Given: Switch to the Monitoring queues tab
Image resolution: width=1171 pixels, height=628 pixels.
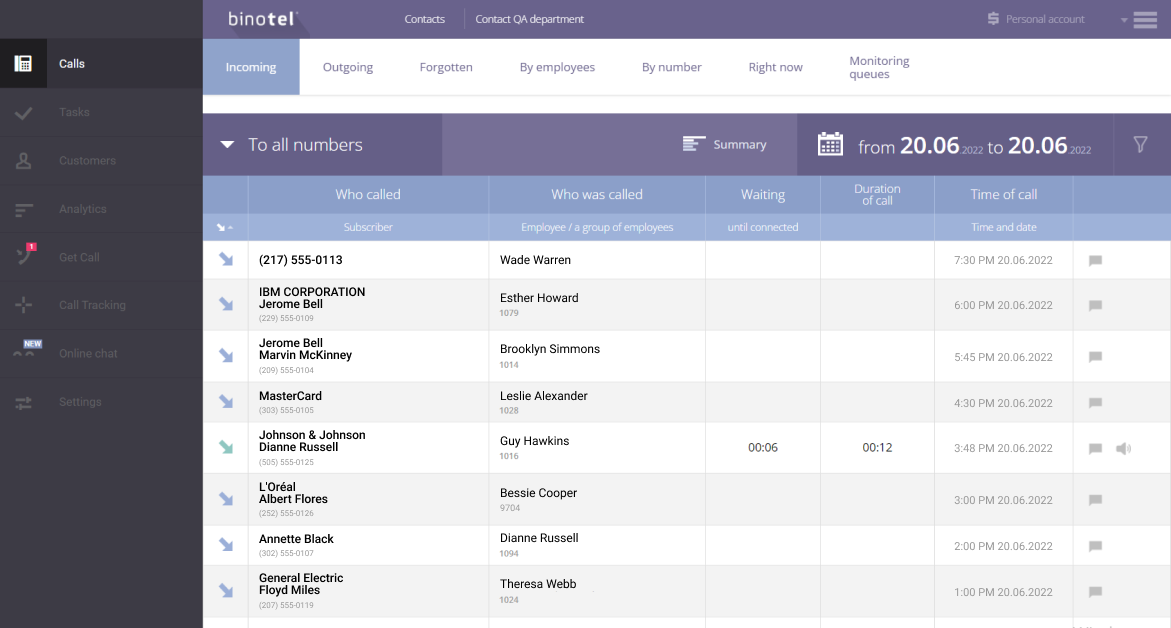Looking at the screenshot, I should tap(879, 67).
